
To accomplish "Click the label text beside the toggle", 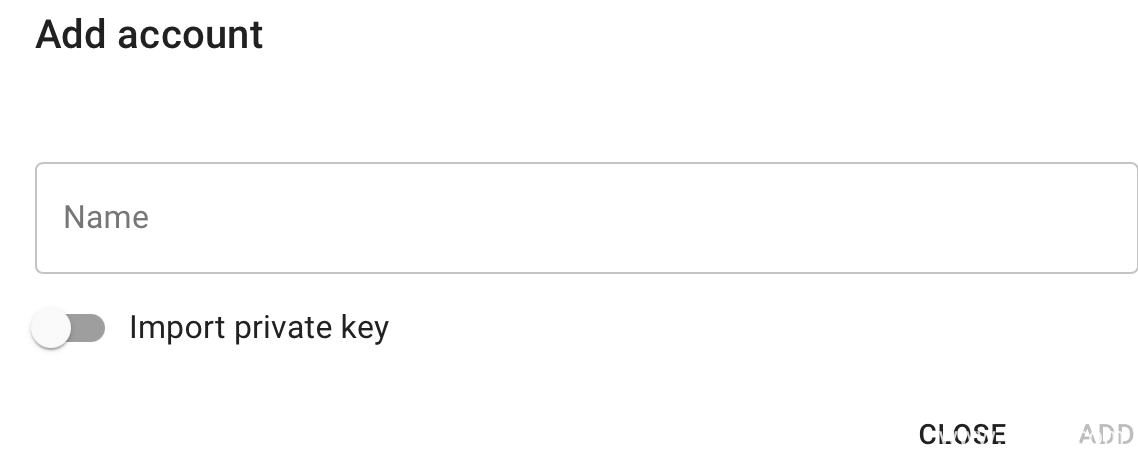I will [x=259, y=328].
